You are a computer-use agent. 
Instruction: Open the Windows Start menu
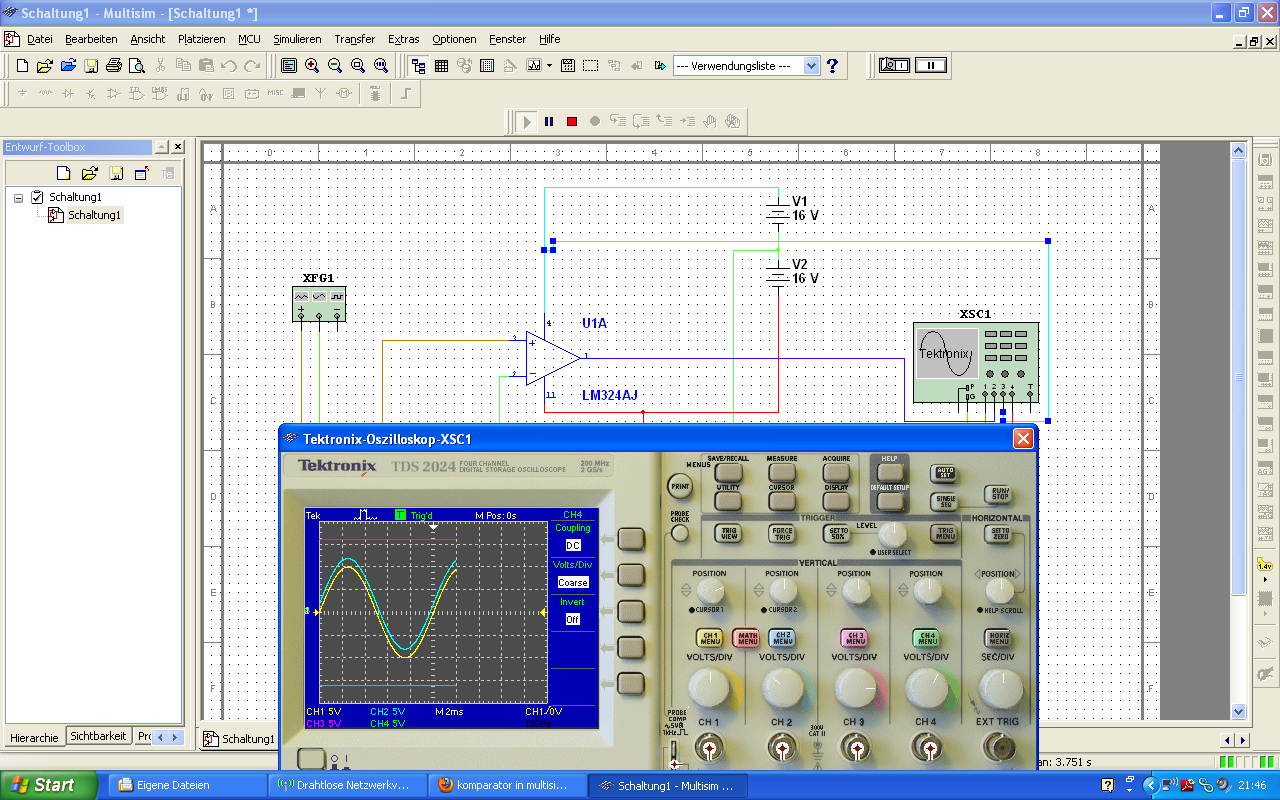pyautogui.click(x=48, y=785)
